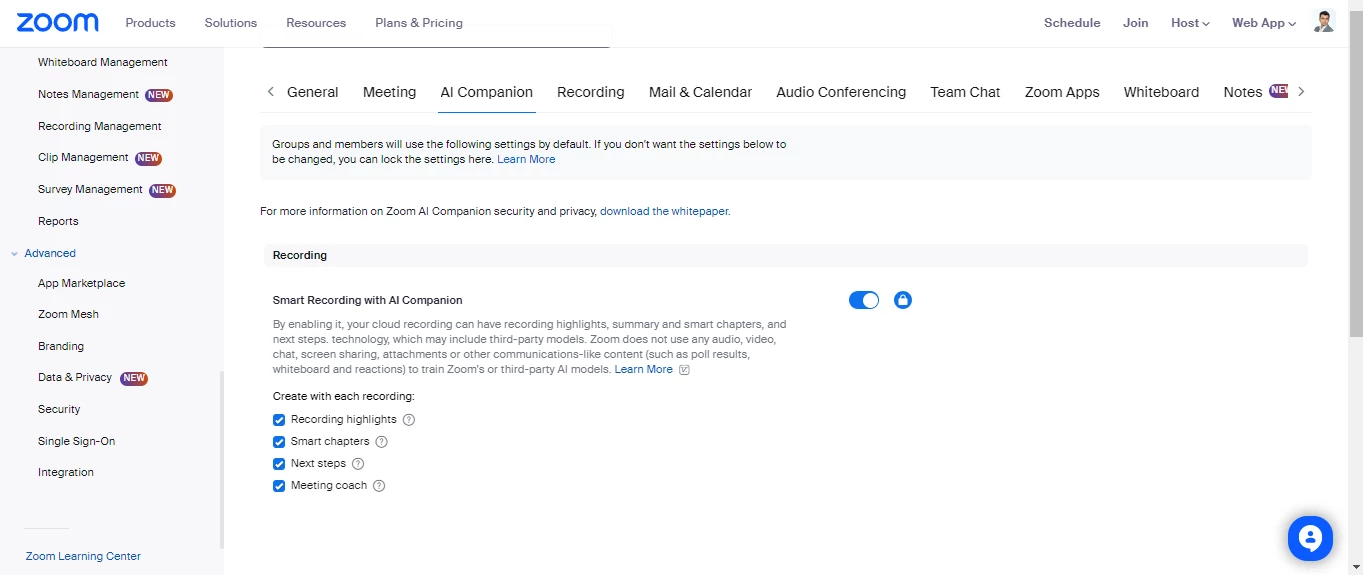Click the Join link
The height and width of the screenshot is (575, 1363).
[x=1135, y=22]
